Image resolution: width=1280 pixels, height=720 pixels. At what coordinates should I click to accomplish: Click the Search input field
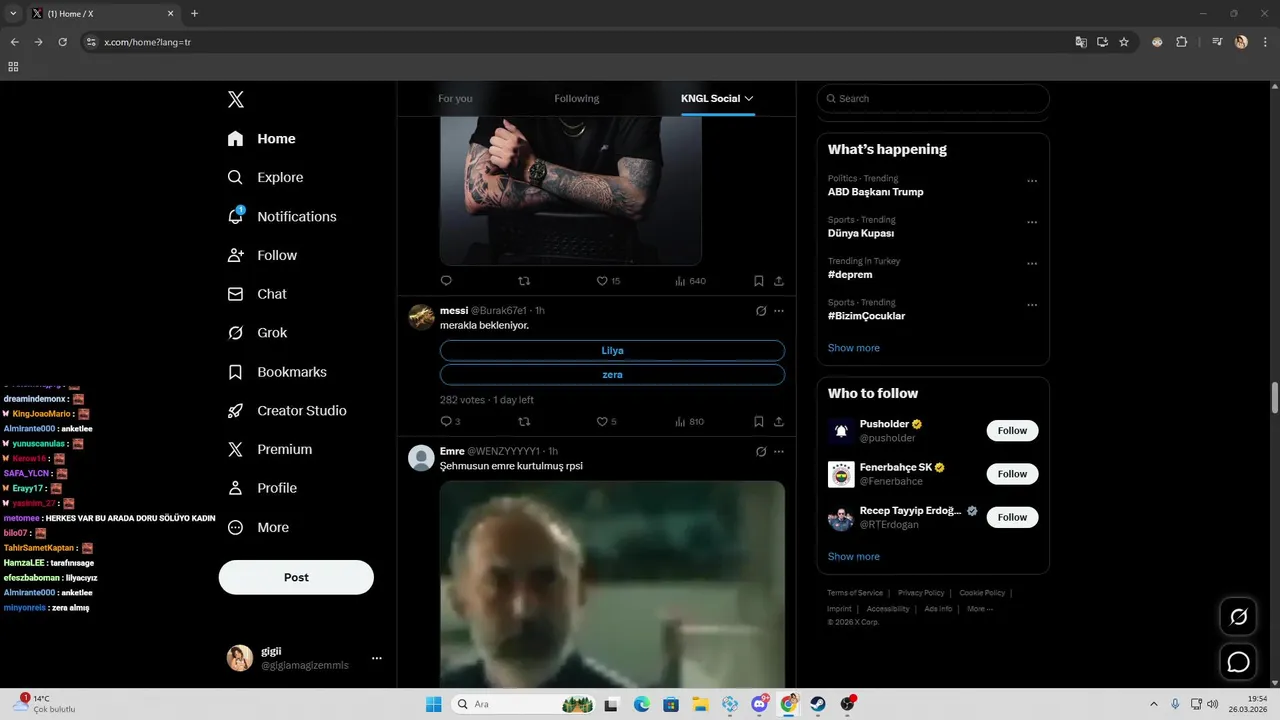click(x=933, y=99)
